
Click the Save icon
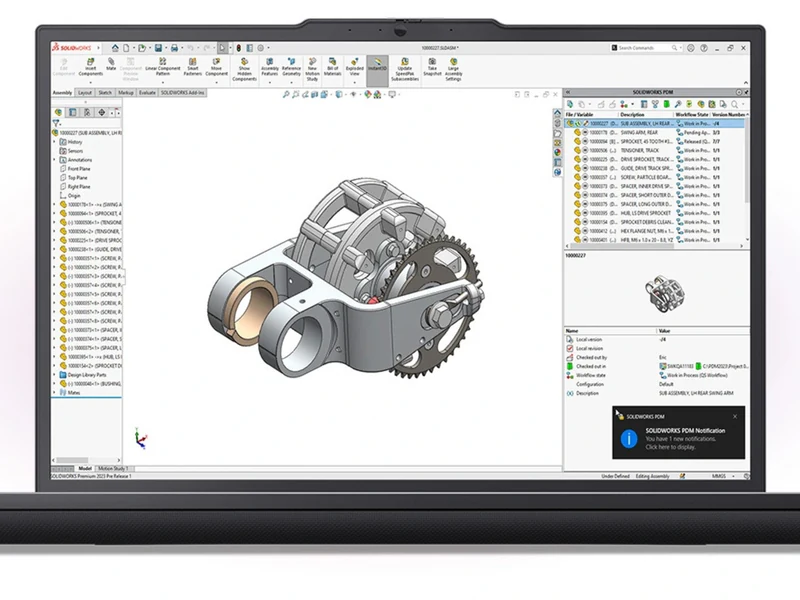pos(159,48)
